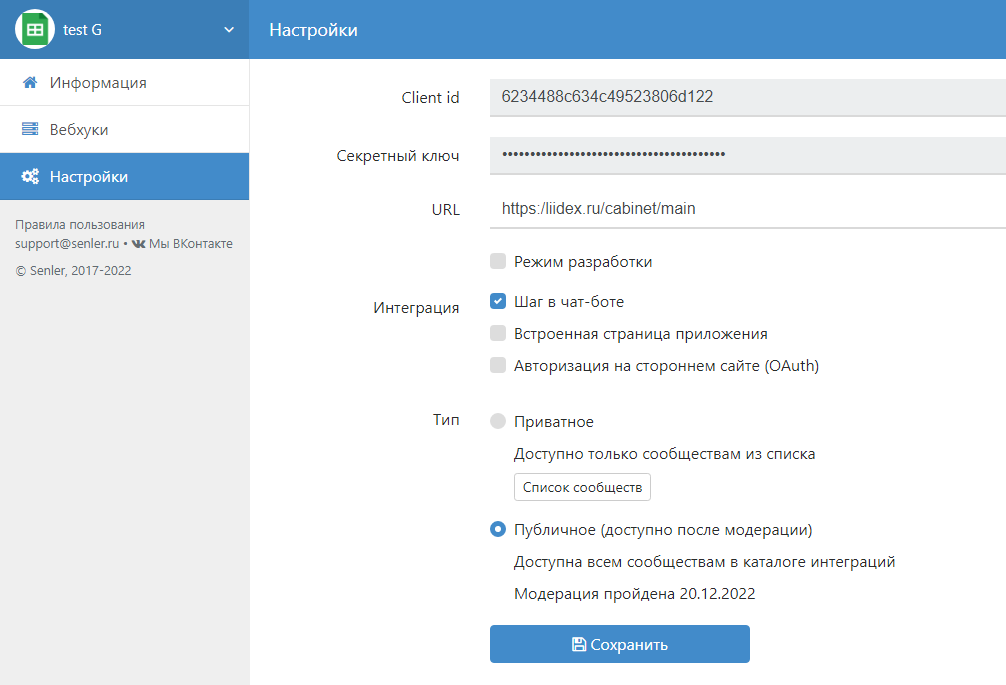Click the Список сообществ button

pos(582,487)
